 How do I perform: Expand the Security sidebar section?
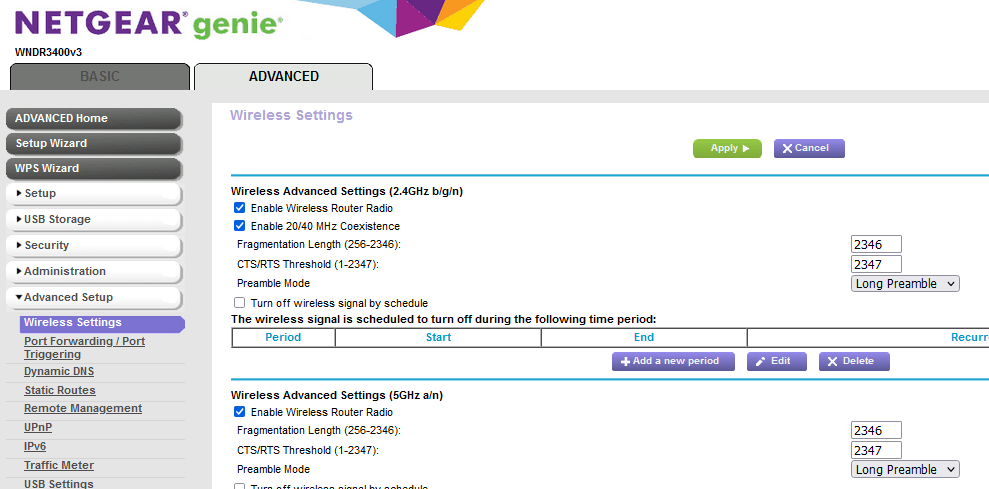click(x=94, y=245)
